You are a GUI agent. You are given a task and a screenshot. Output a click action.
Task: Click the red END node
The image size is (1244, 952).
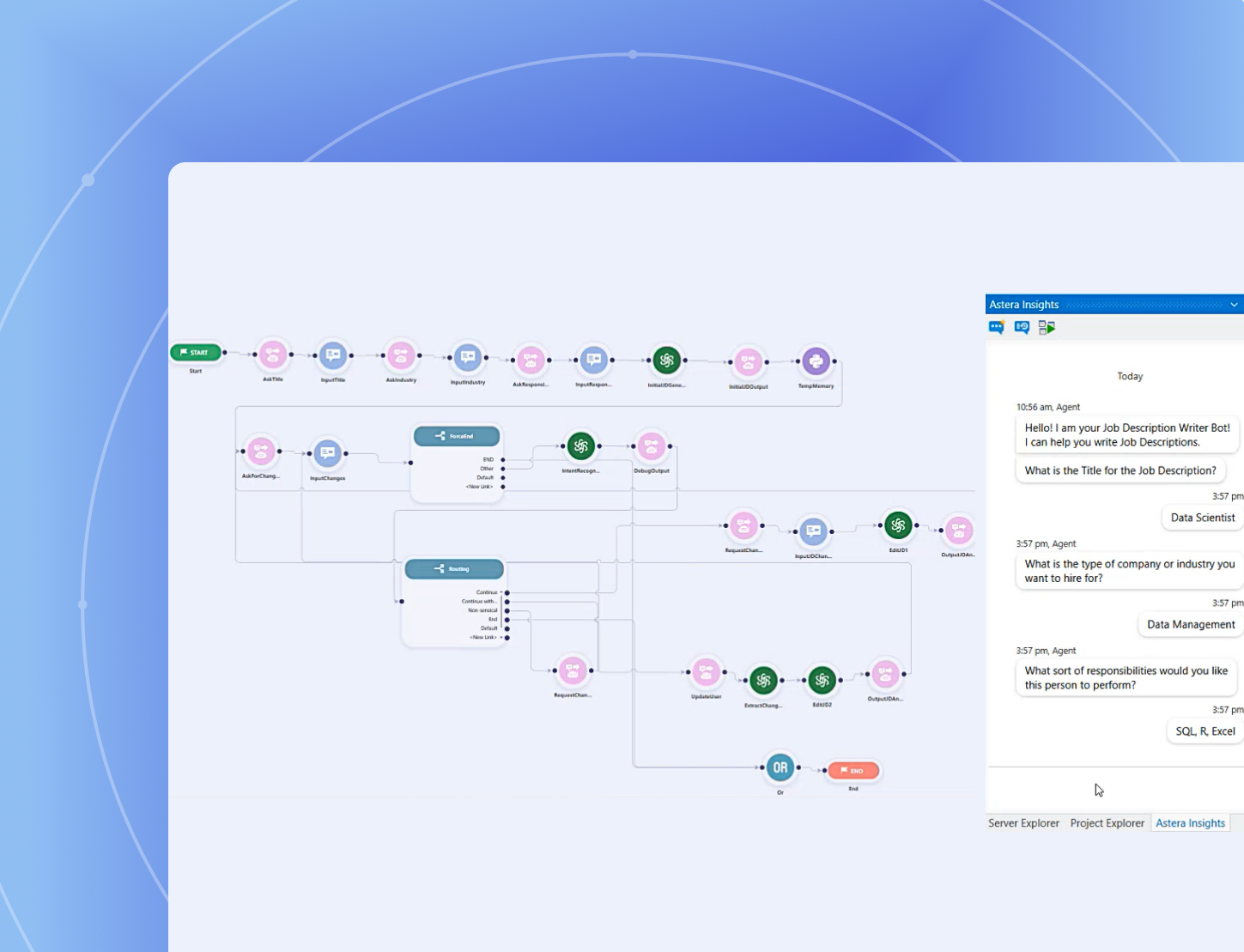(x=853, y=771)
